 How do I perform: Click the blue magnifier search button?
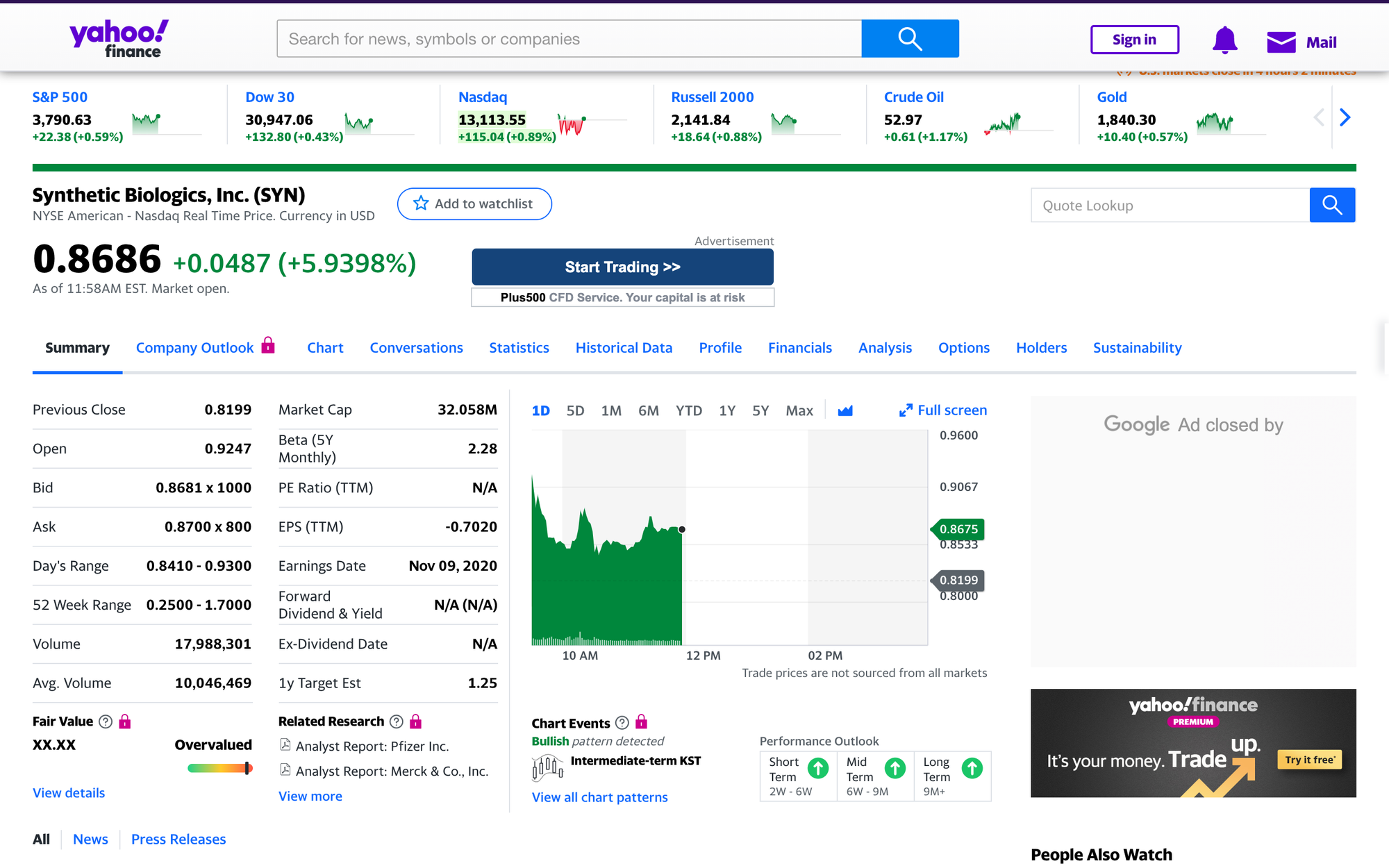pyautogui.click(x=910, y=38)
